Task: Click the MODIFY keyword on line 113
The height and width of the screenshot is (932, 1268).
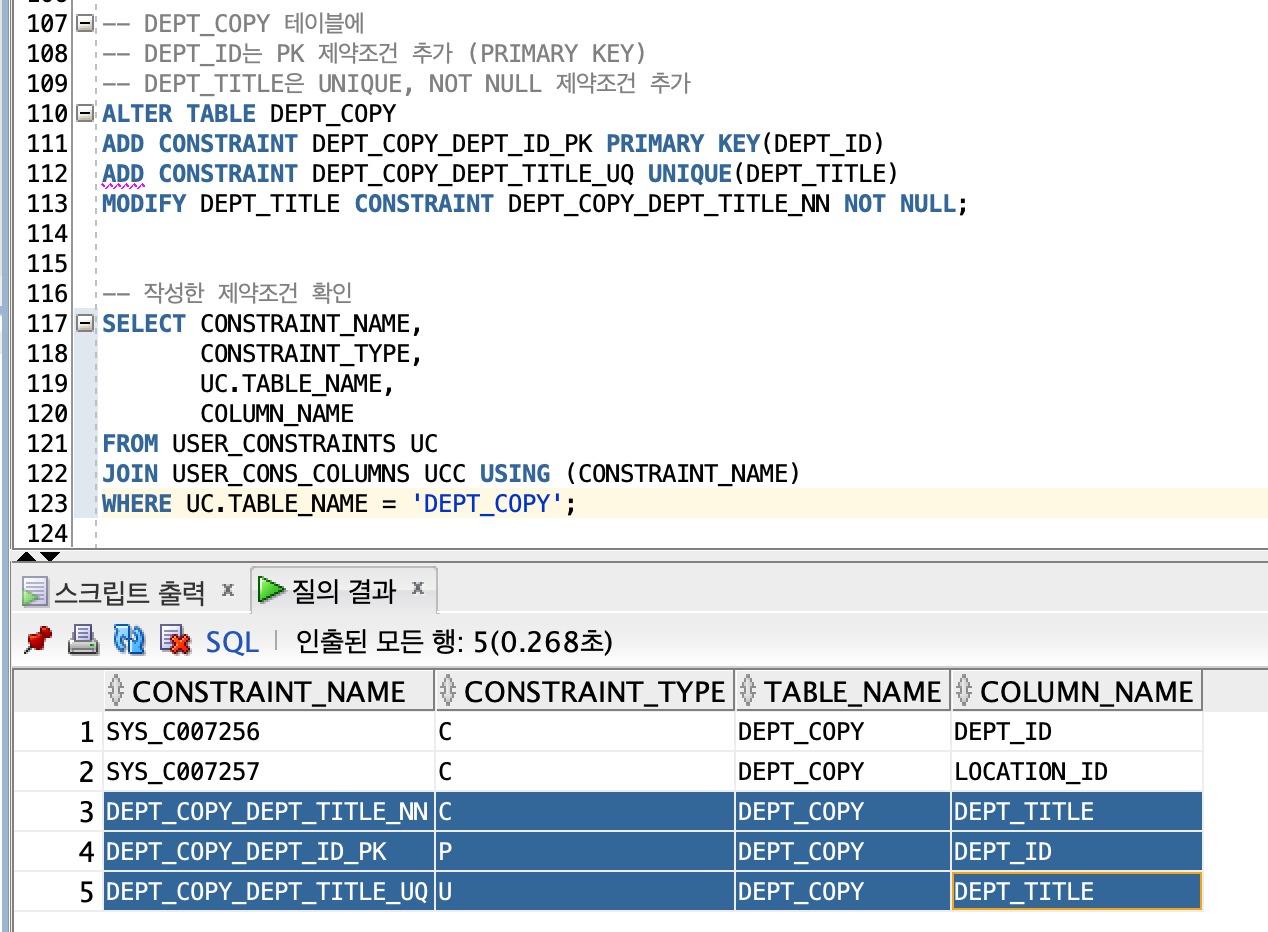Action: [x=144, y=204]
